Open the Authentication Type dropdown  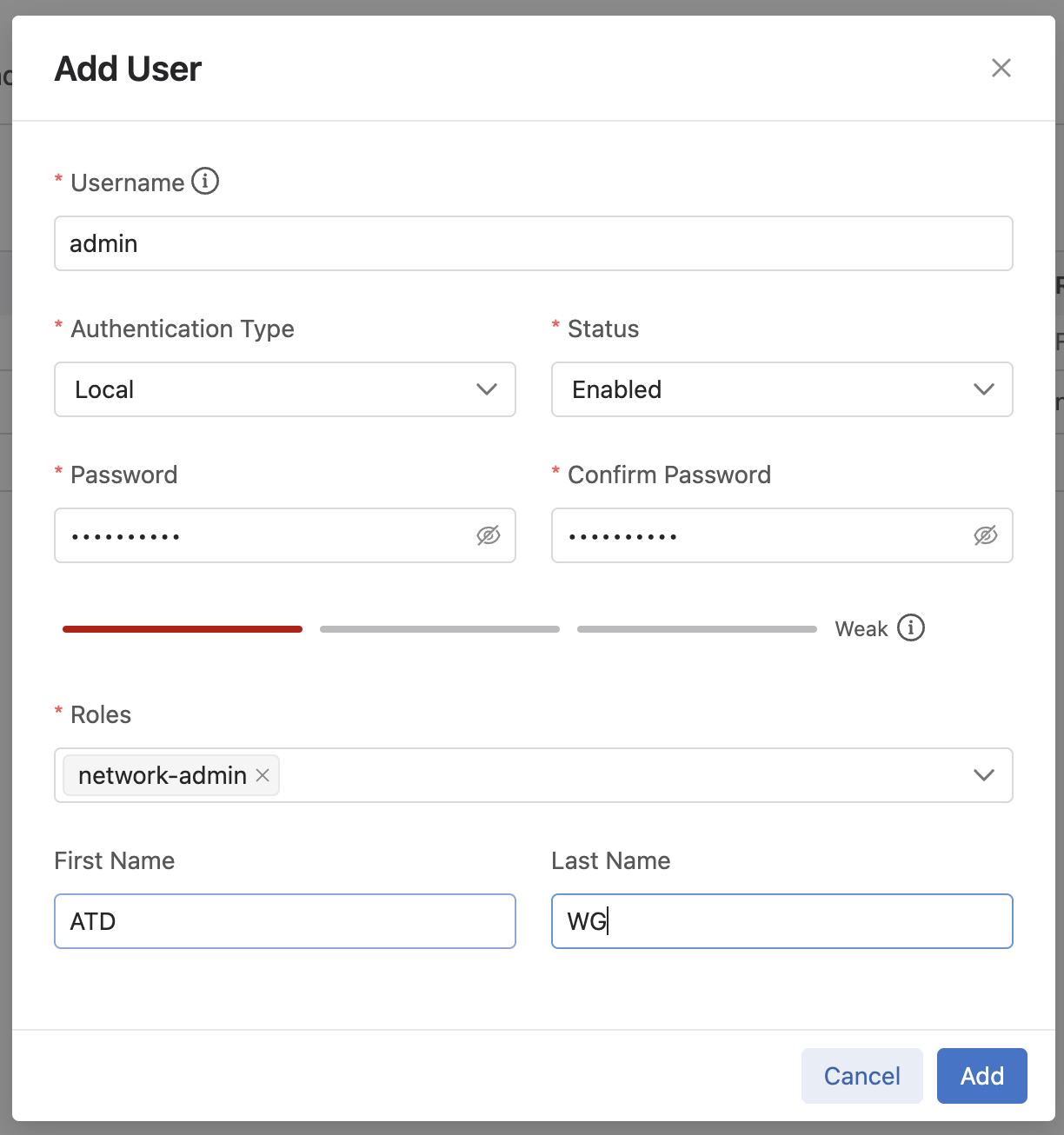(x=285, y=389)
